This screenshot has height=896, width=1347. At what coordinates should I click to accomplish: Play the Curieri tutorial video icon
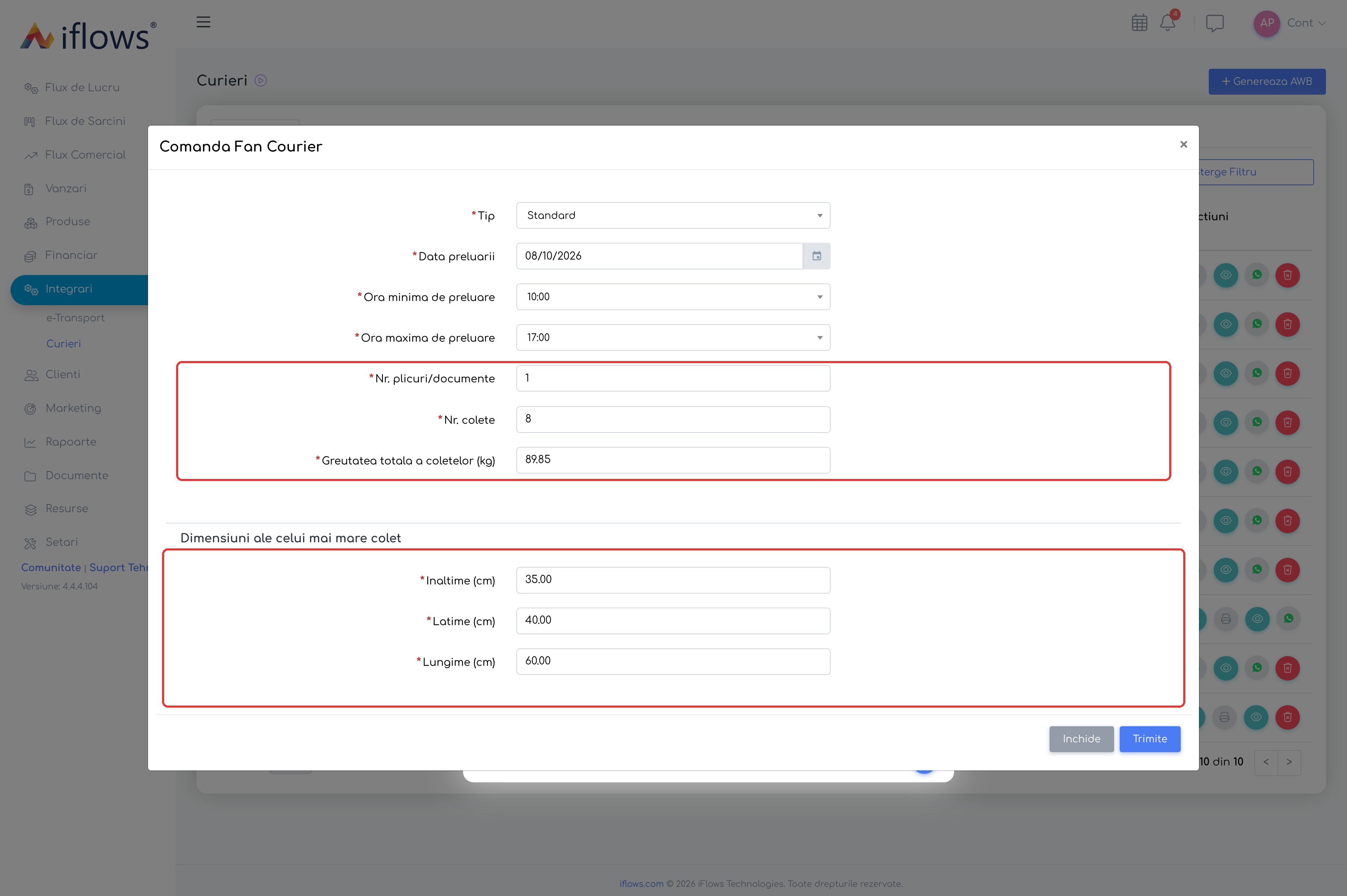261,81
